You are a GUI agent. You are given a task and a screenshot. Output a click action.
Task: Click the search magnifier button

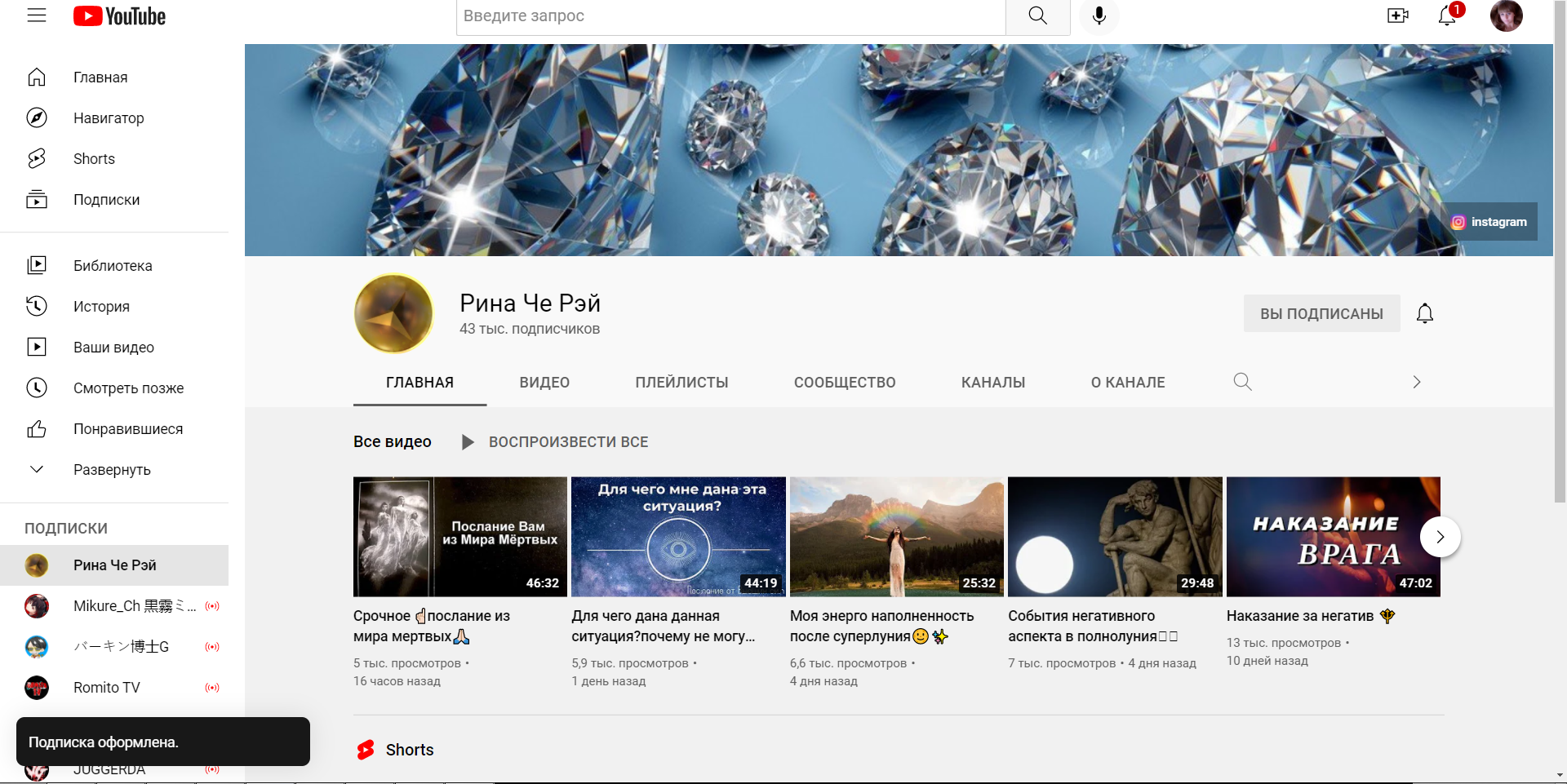1037,16
